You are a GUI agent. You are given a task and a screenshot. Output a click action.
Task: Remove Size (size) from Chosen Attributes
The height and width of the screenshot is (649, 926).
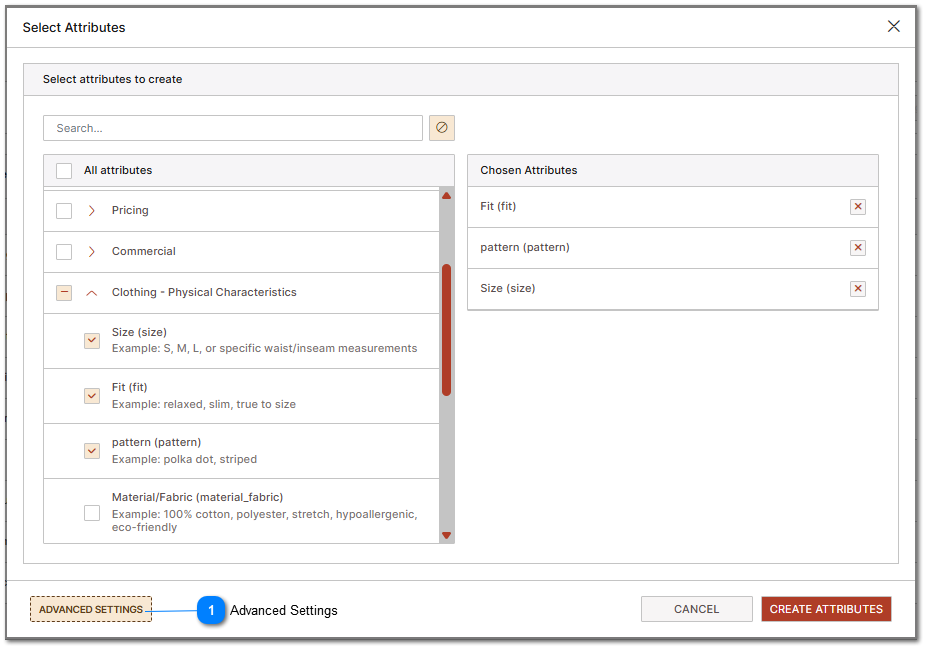tap(857, 288)
